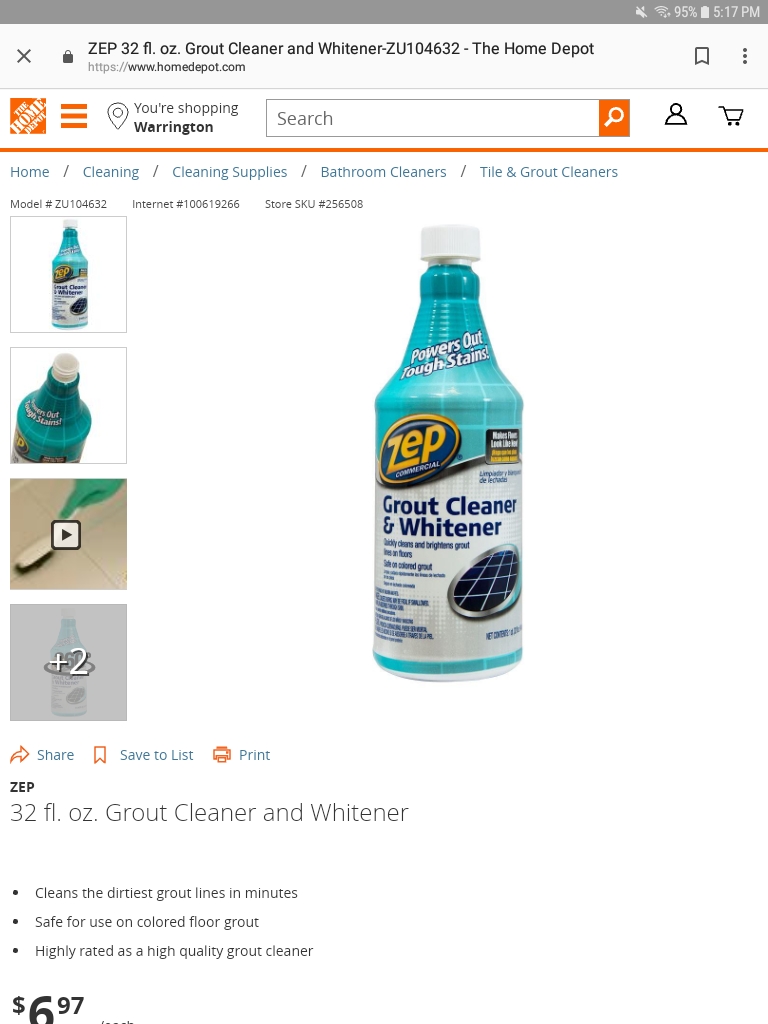Open the account profile icon
Screen dimensions: 768x1024
tap(676, 115)
